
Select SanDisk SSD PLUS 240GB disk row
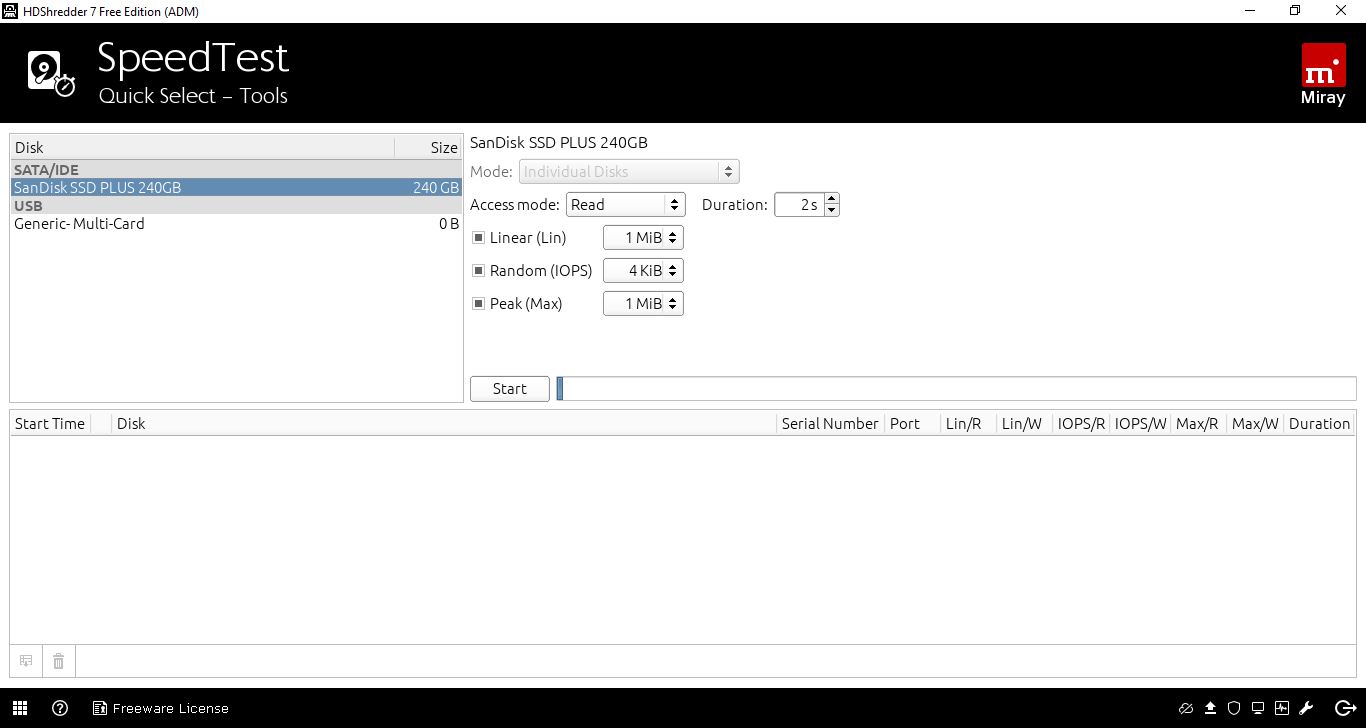click(x=236, y=188)
